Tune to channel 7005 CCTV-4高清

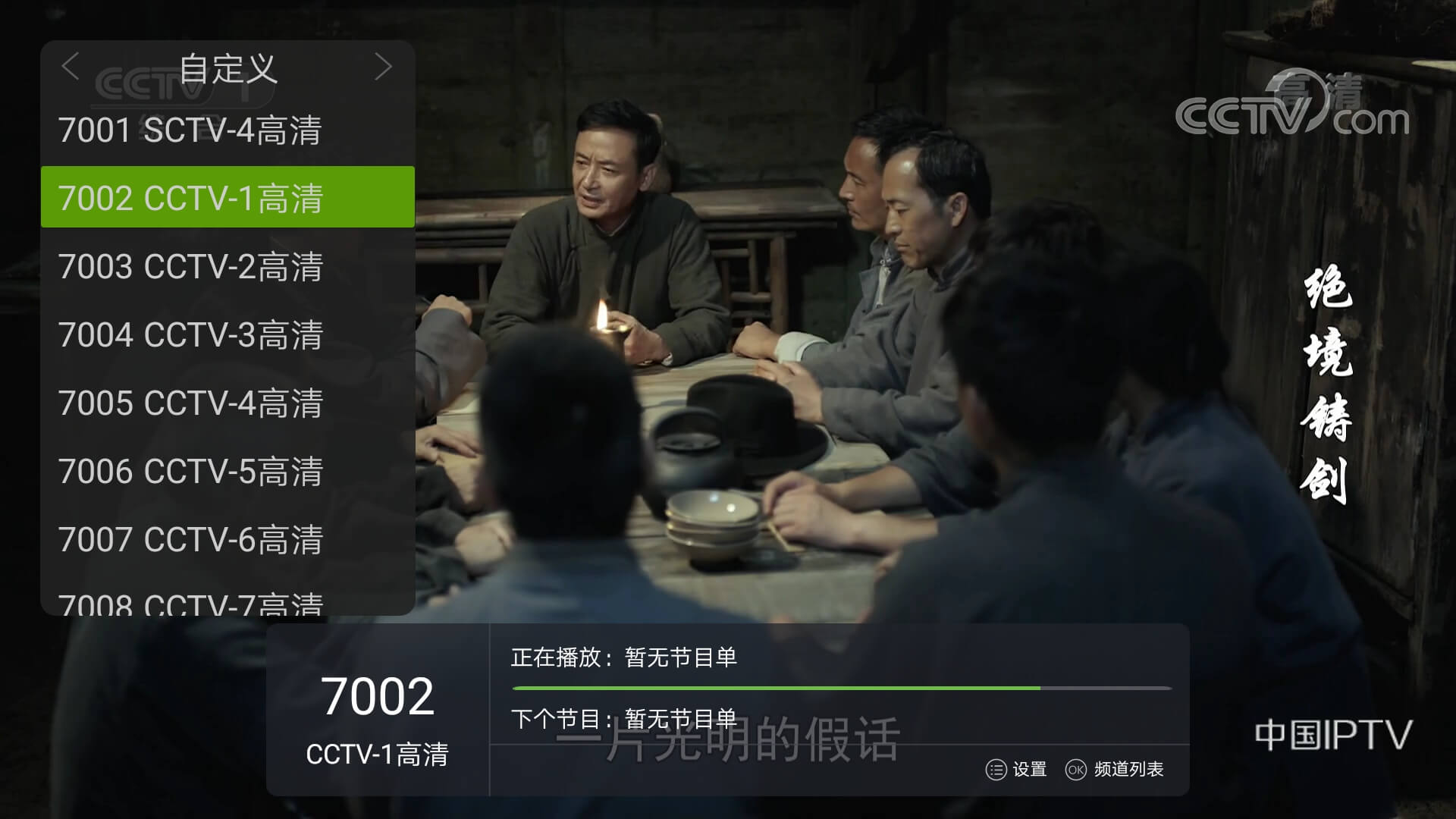point(227,403)
